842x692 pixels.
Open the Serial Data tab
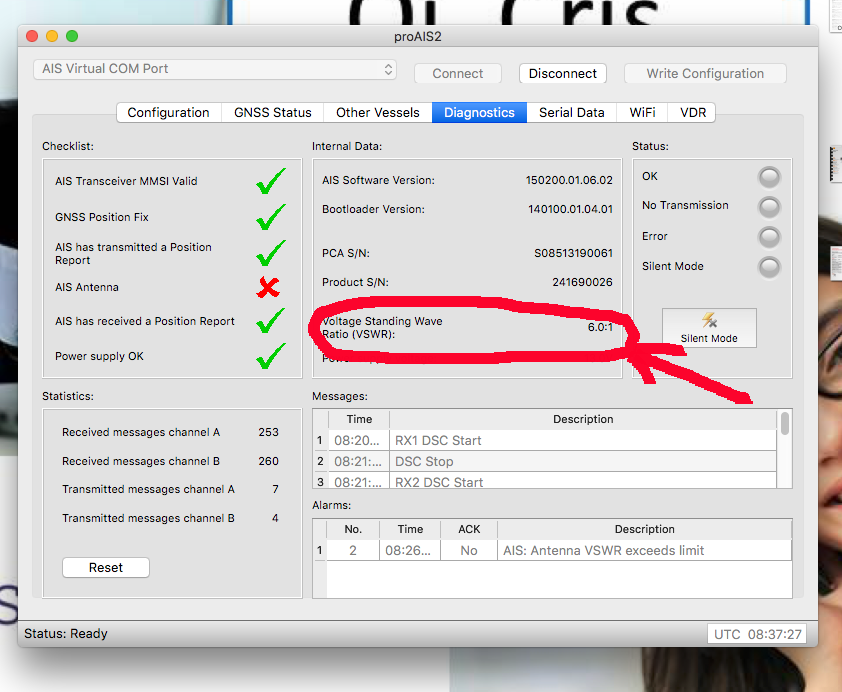pyautogui.click(x=571, y=113)
